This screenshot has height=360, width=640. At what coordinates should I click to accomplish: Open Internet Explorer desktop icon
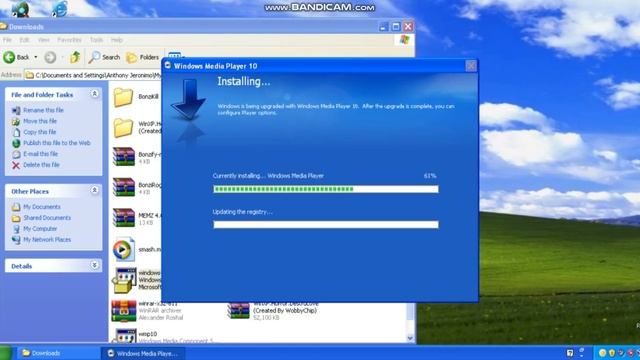60,9
